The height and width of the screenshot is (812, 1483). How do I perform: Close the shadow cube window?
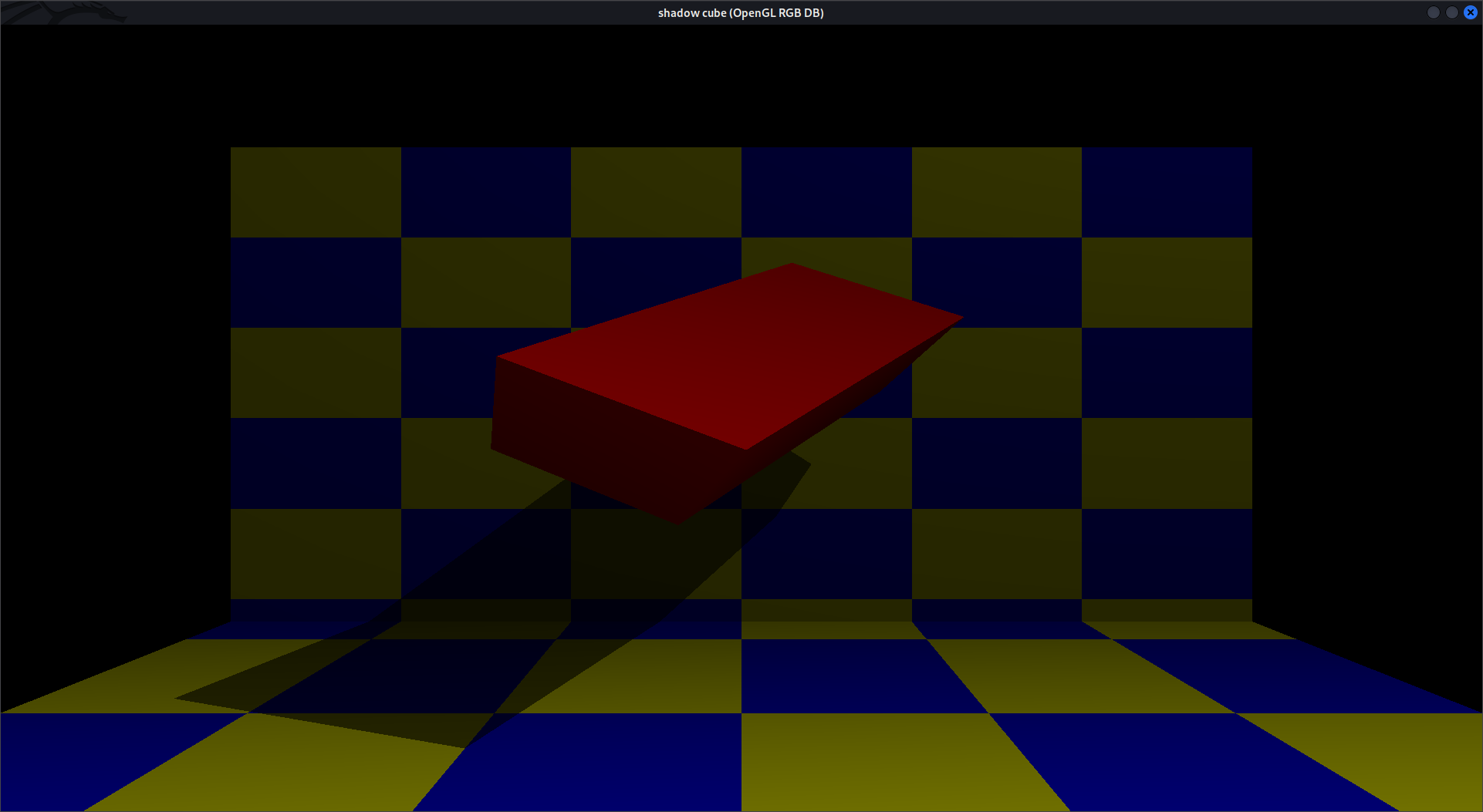(x=1470, y=12)
